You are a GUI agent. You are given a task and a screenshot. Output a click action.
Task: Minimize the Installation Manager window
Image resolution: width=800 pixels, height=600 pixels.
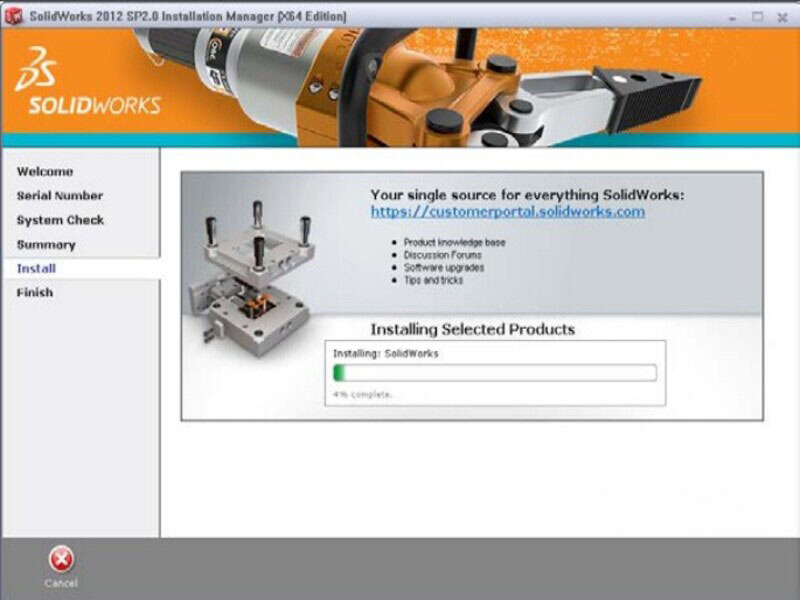(733, 17)
